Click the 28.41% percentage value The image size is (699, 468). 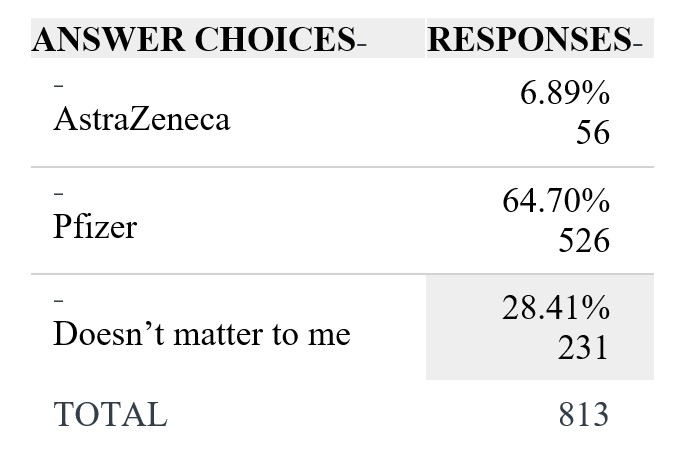coord(556,307)
